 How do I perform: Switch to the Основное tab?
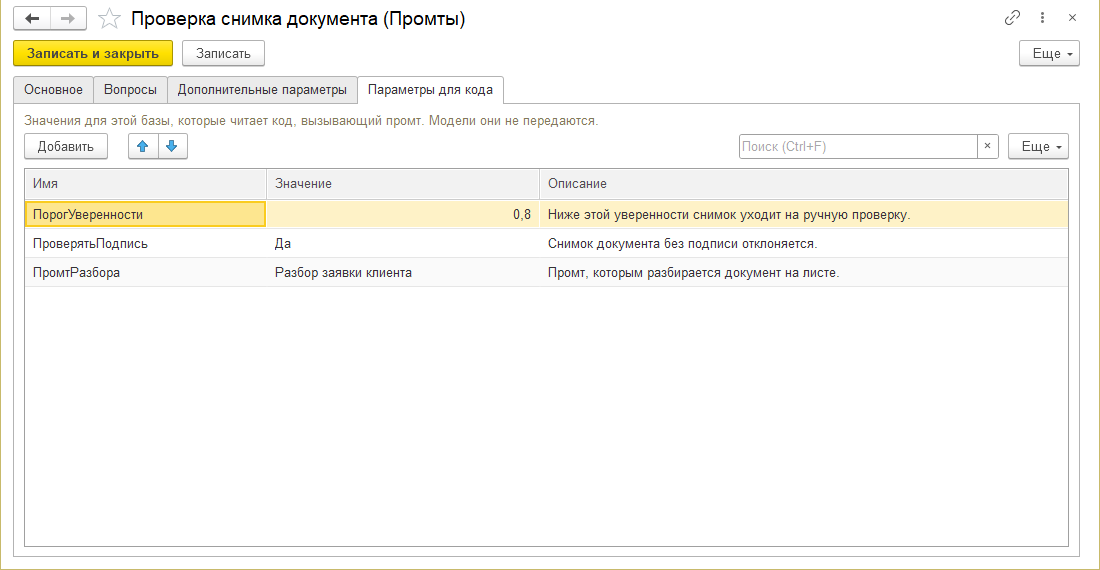(53, 90)
